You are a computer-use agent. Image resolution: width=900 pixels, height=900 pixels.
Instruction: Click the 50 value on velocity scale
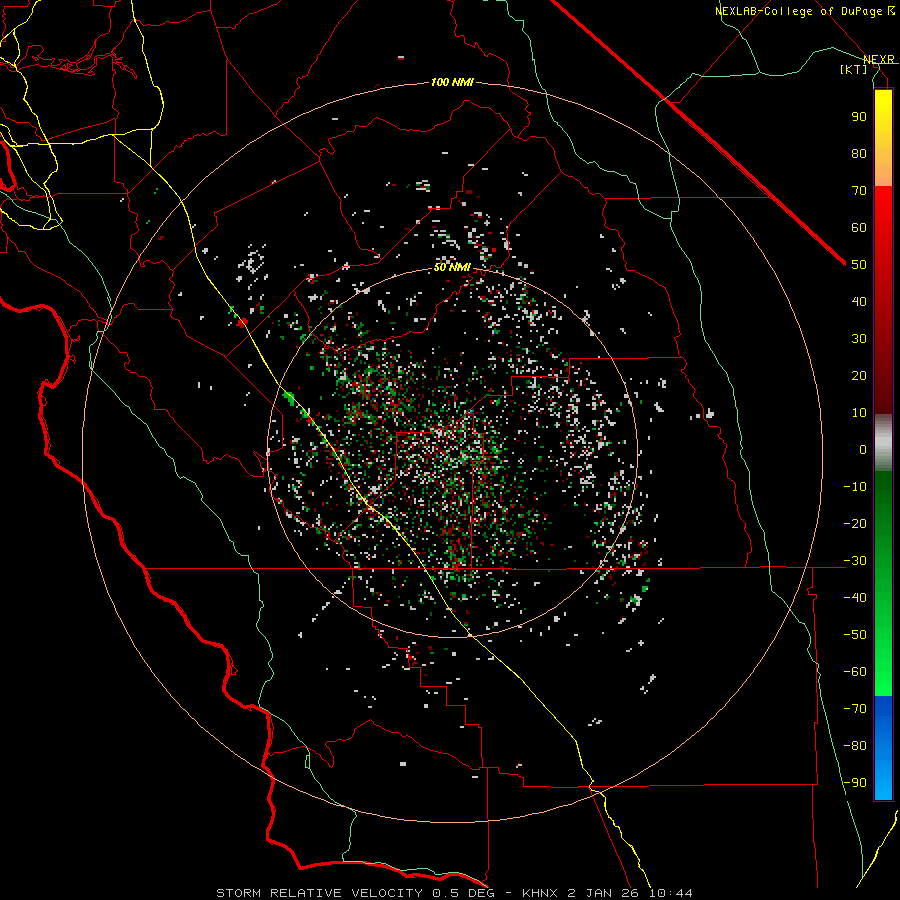tap(859, 265)
